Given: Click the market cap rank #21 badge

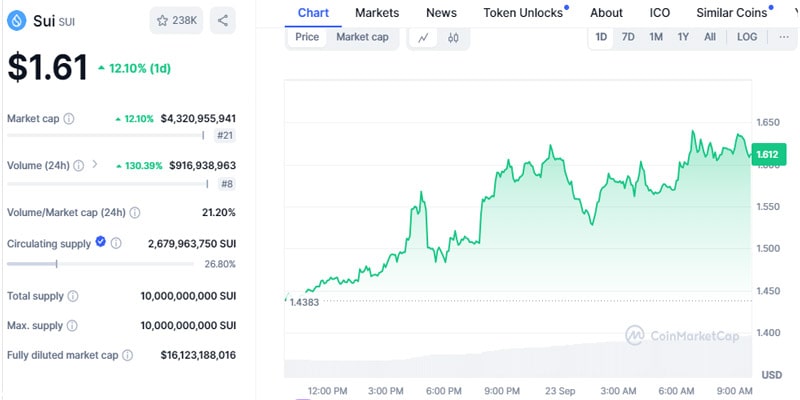Looking at the screenshot, I should point(225,136).
